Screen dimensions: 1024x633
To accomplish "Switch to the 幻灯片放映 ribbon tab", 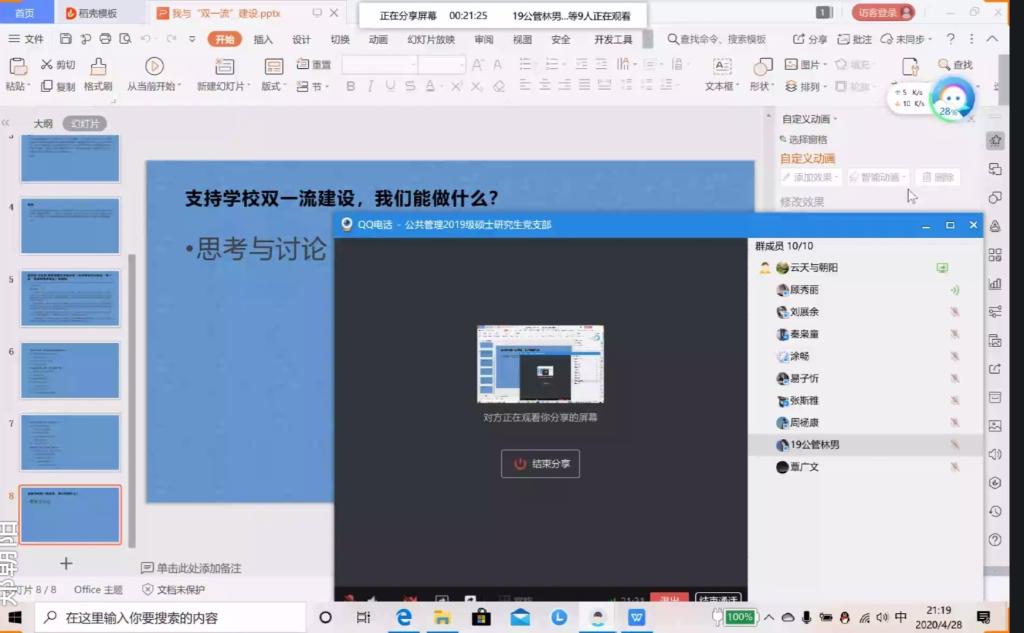I will click(x=431, y=40).
